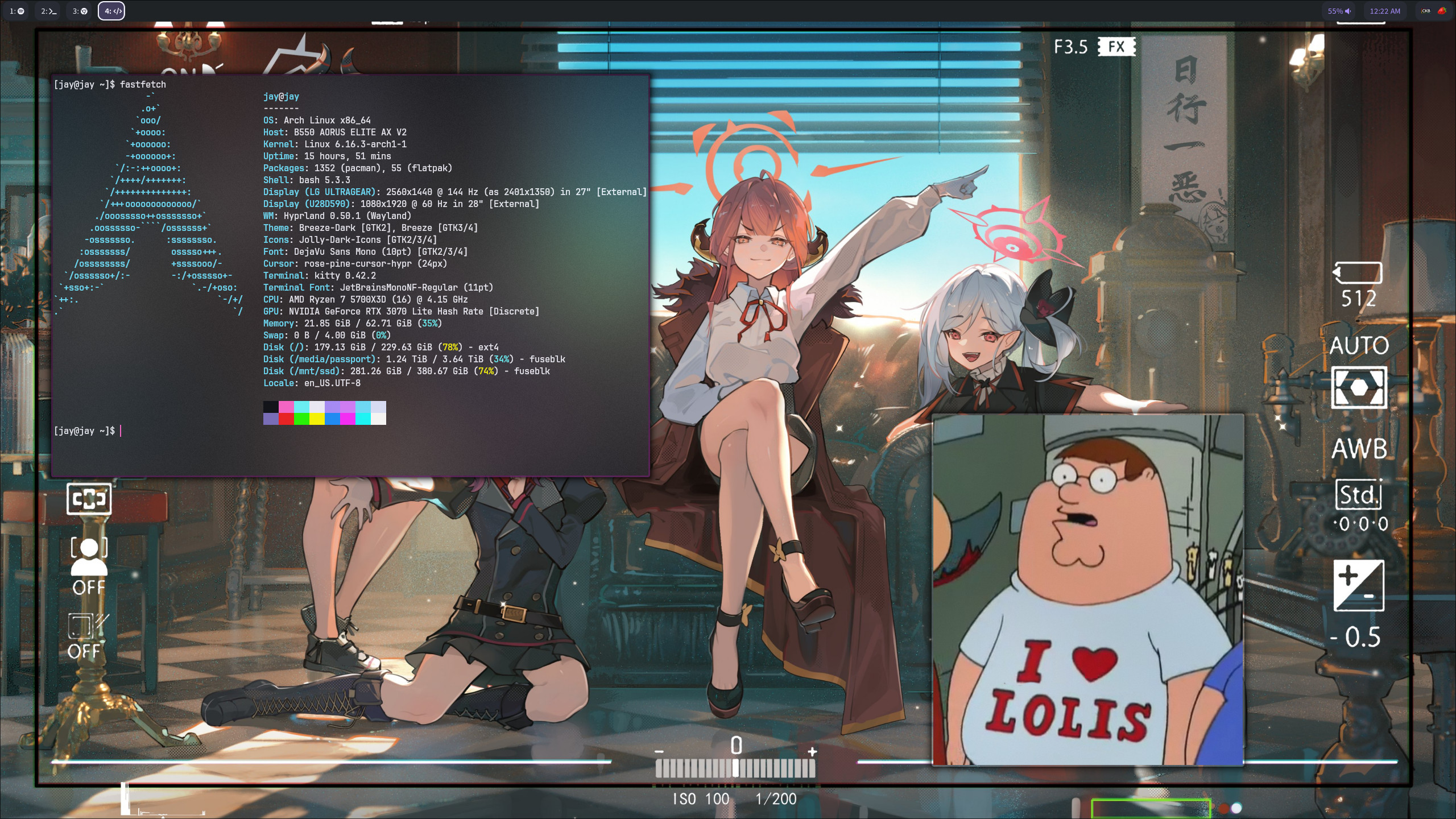Image resolution: width=1456 pixels, height=819 pixels.
Task: Click 'Font: DejaVu Sans Mono (10pt)' line
Action: [x=365, y=251]
